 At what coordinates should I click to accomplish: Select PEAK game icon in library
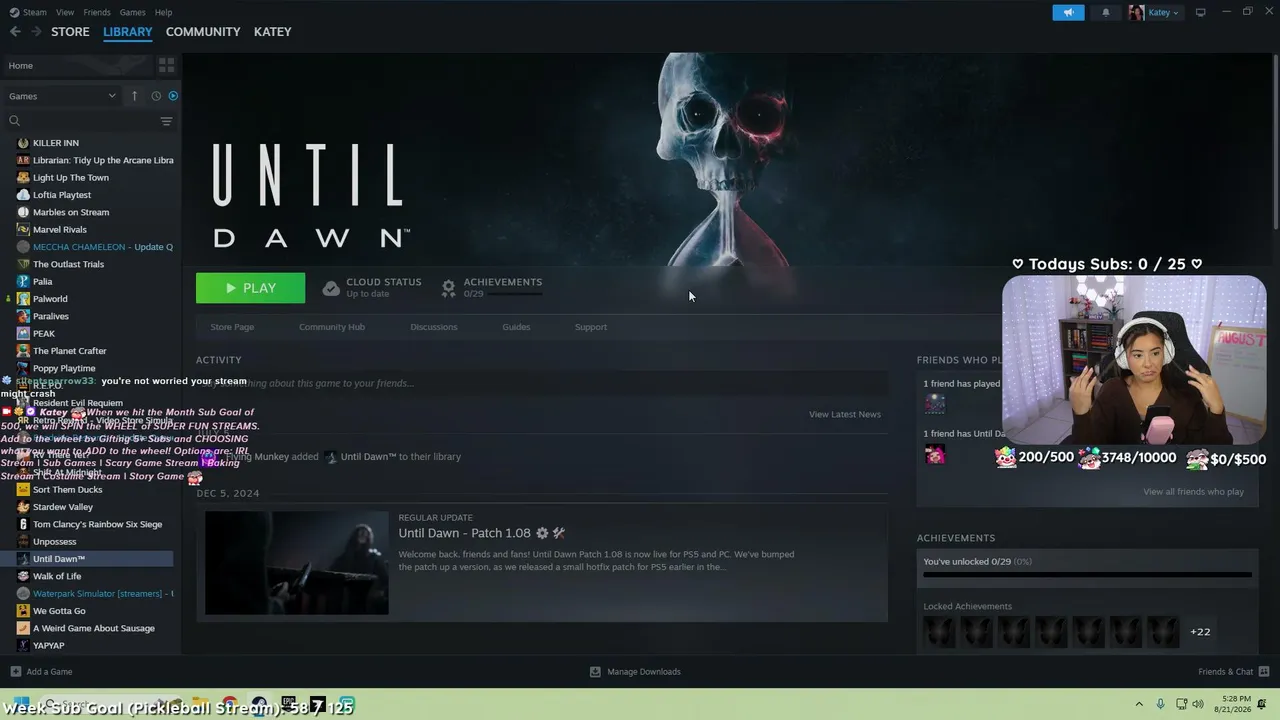tap(23, 334)
